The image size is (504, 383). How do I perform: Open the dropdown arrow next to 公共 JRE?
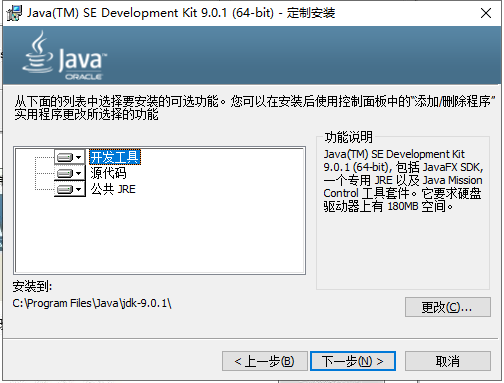click(79, 189)
